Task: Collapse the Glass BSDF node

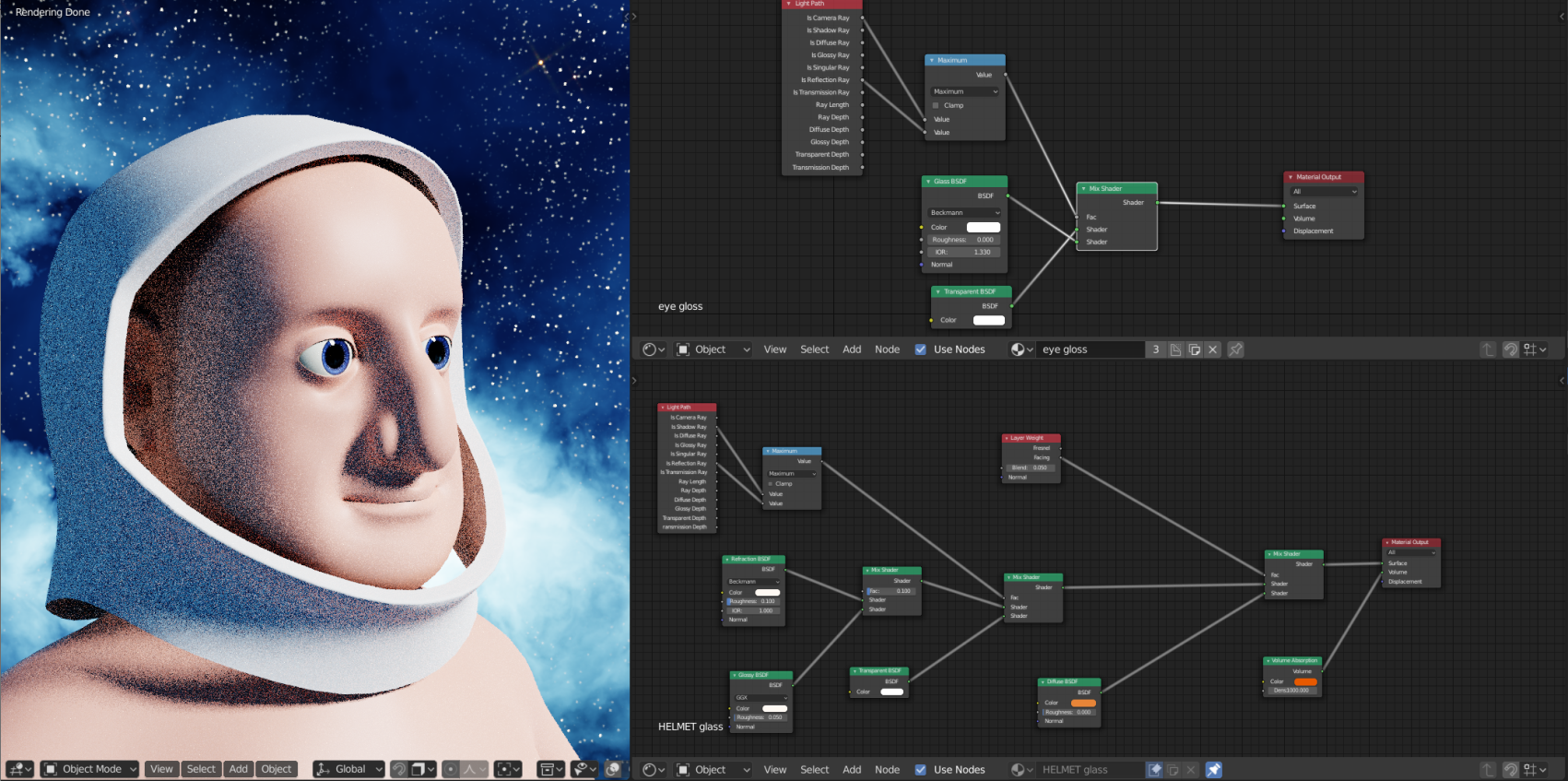Action: [x=927, y=182]
